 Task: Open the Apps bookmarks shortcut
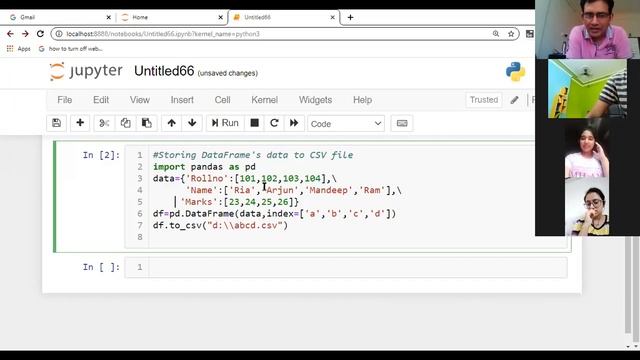(x=19, y=49)
